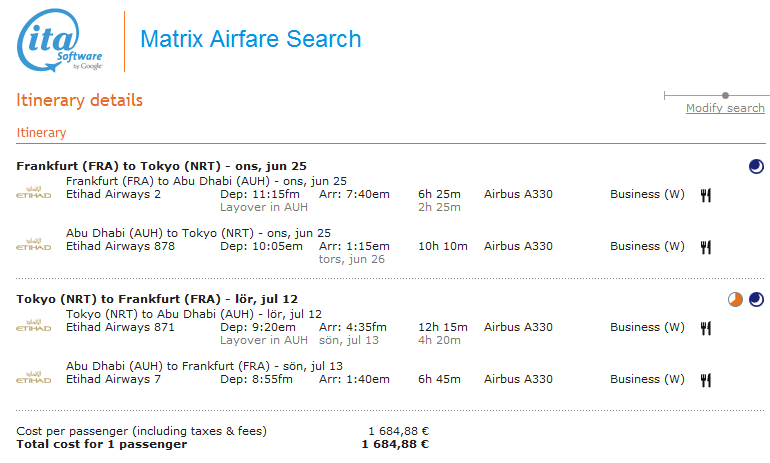Screen dimensions: 770x463
Task: Select the Frankfurt (FRA) to Tokyo (NRT) header
Action: (161, 165)
